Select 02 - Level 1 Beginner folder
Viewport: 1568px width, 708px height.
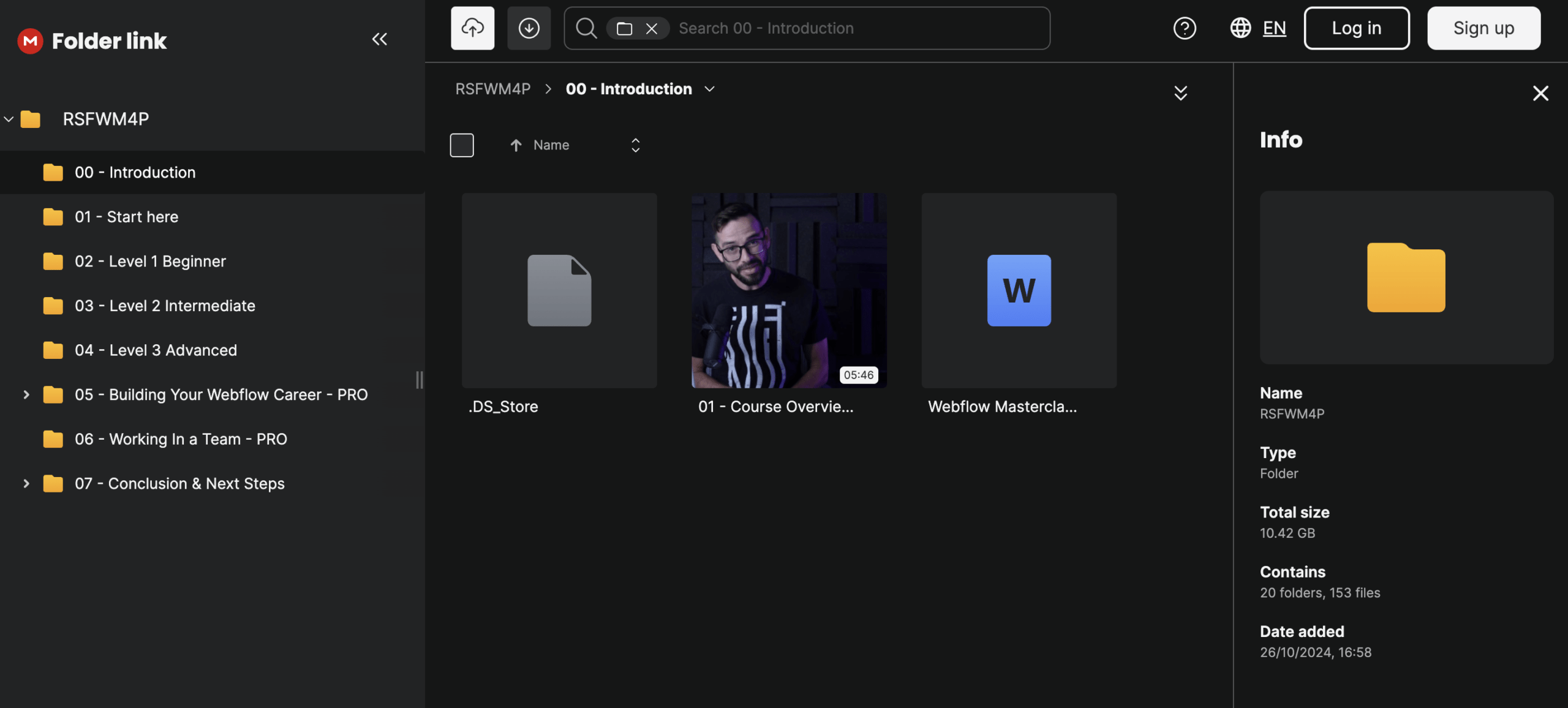pyautogui.click(x=150, y=262)
